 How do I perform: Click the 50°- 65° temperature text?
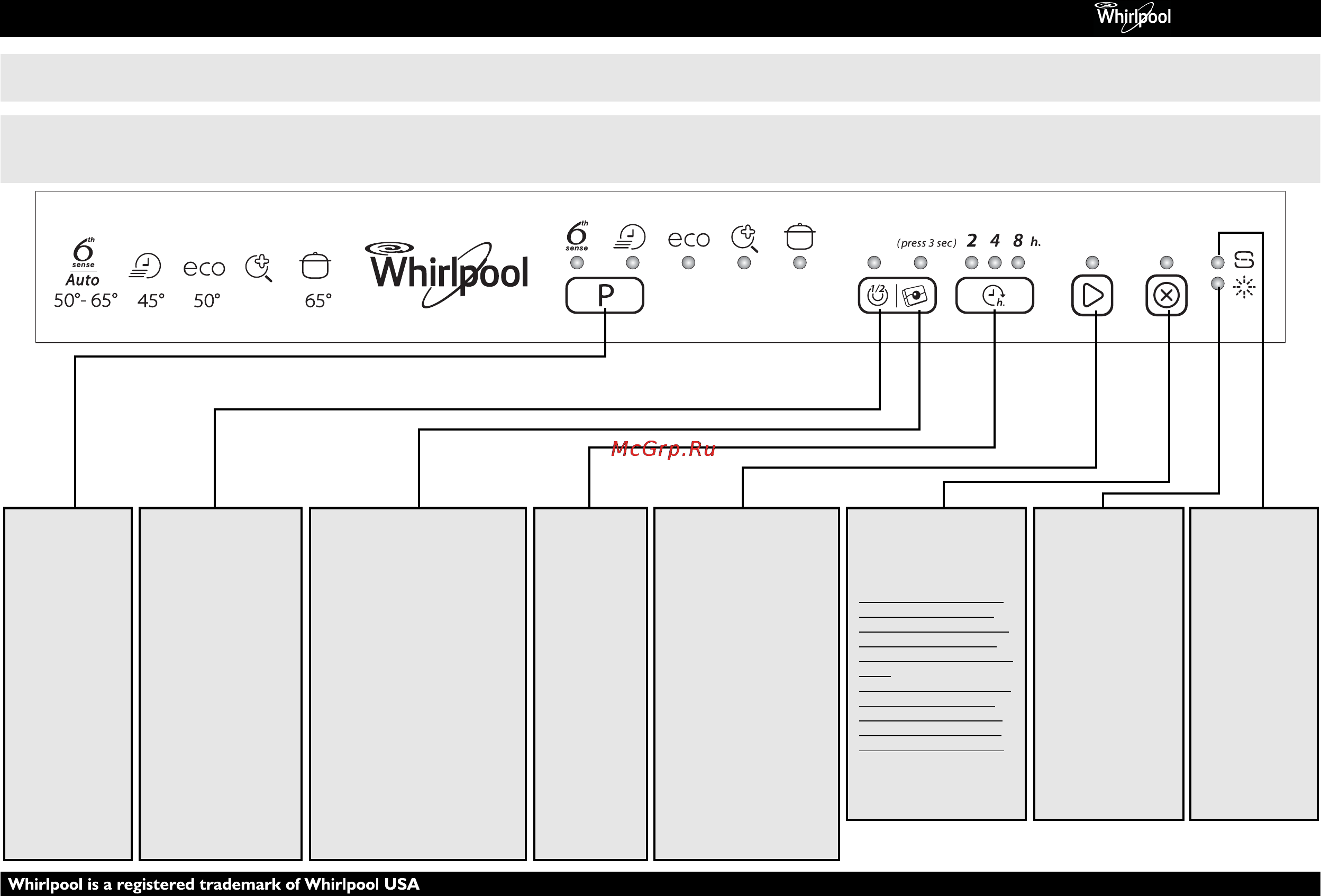pos(86,300)
